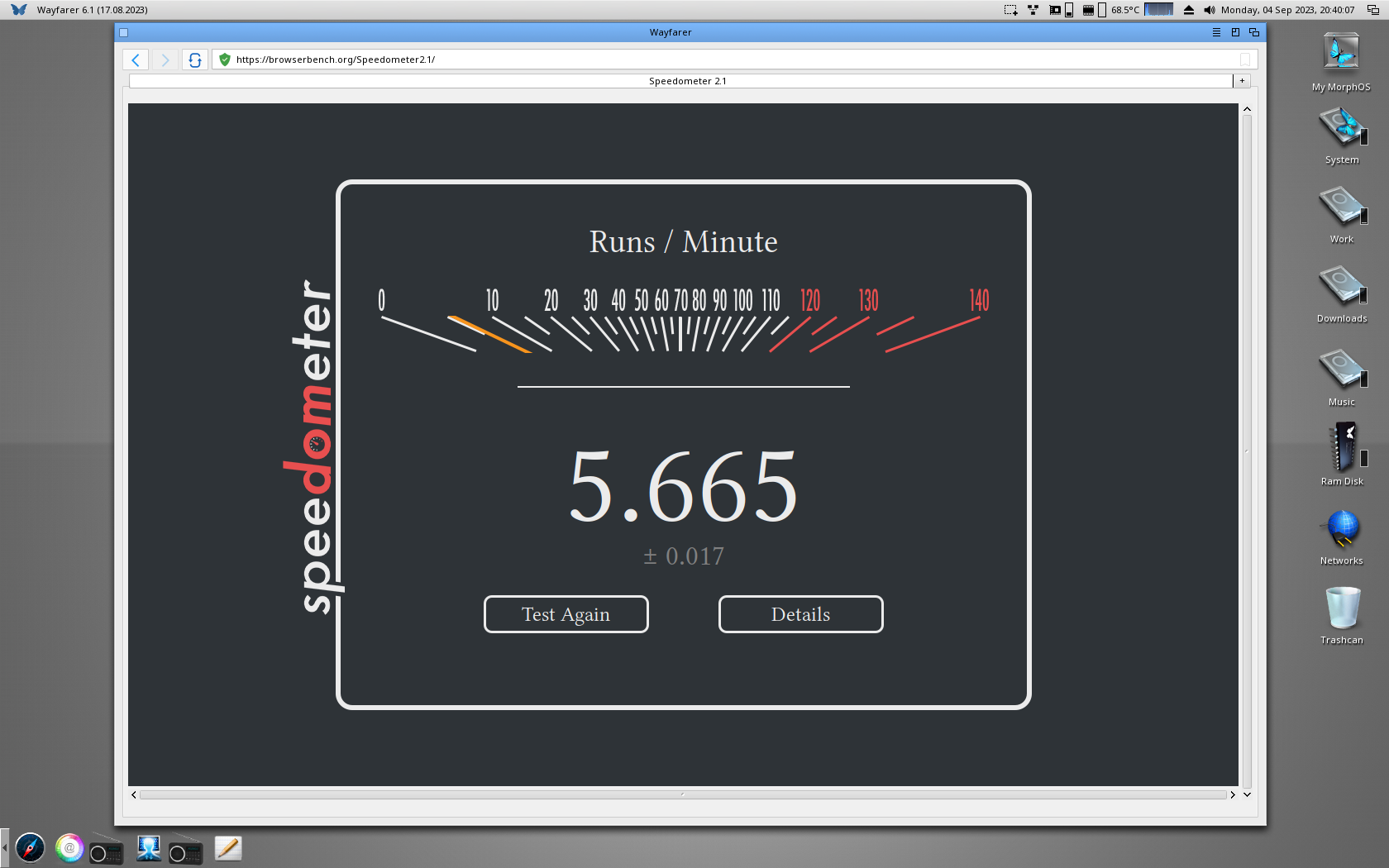Click the network icon in the top bar
1389x868 pixels.
pos(1033,10)
